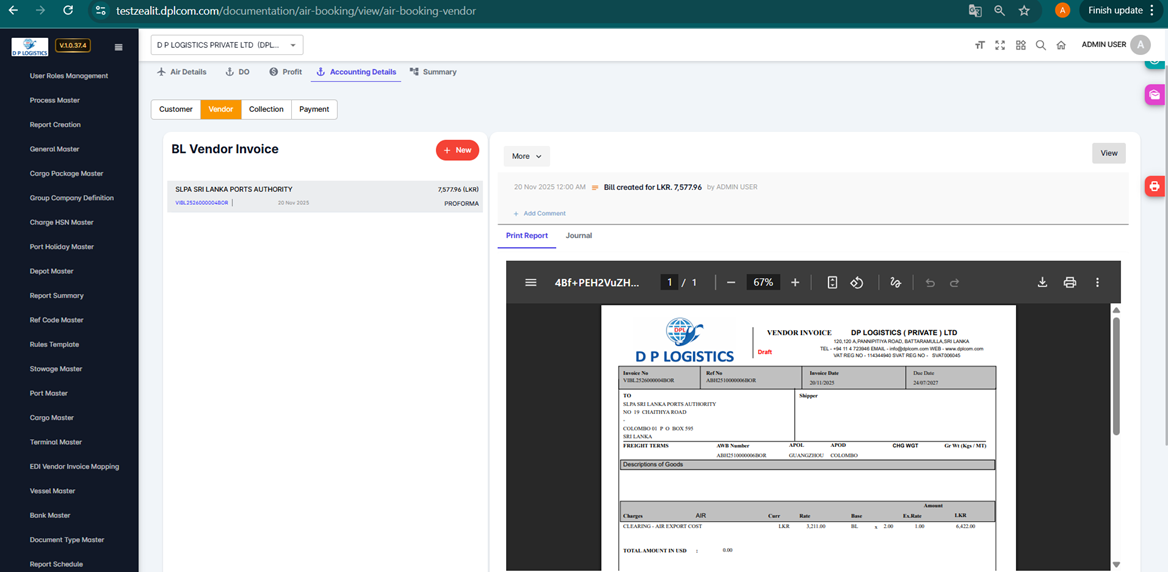Print the PDF from the viewer toolbar

1069,283
